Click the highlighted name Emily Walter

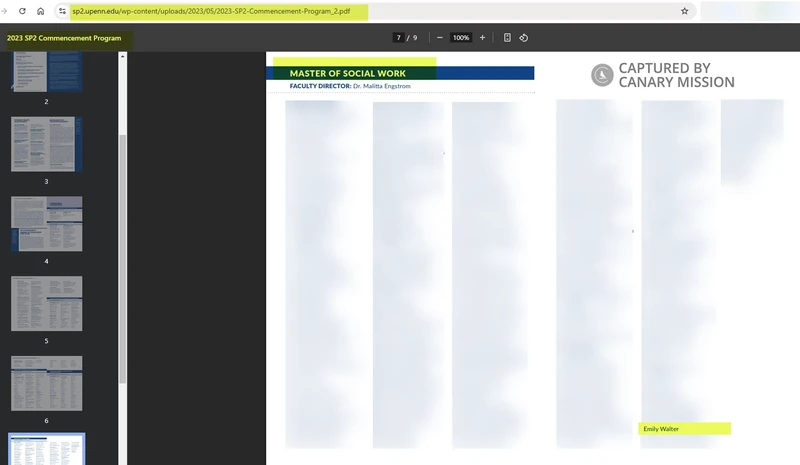point(685,428)
